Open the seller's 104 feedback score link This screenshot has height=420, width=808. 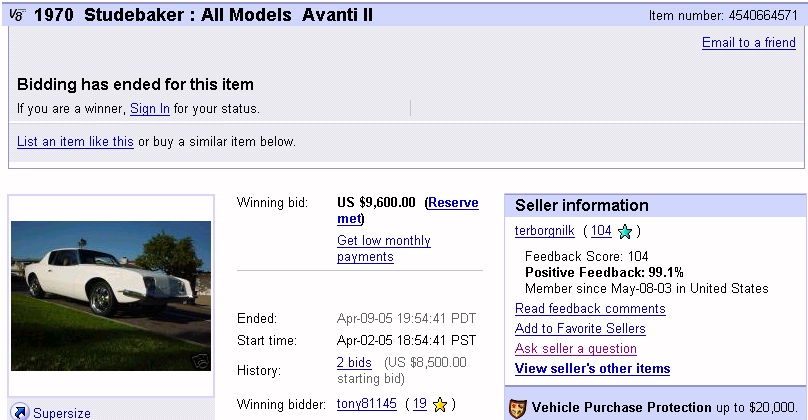[601, 231]
